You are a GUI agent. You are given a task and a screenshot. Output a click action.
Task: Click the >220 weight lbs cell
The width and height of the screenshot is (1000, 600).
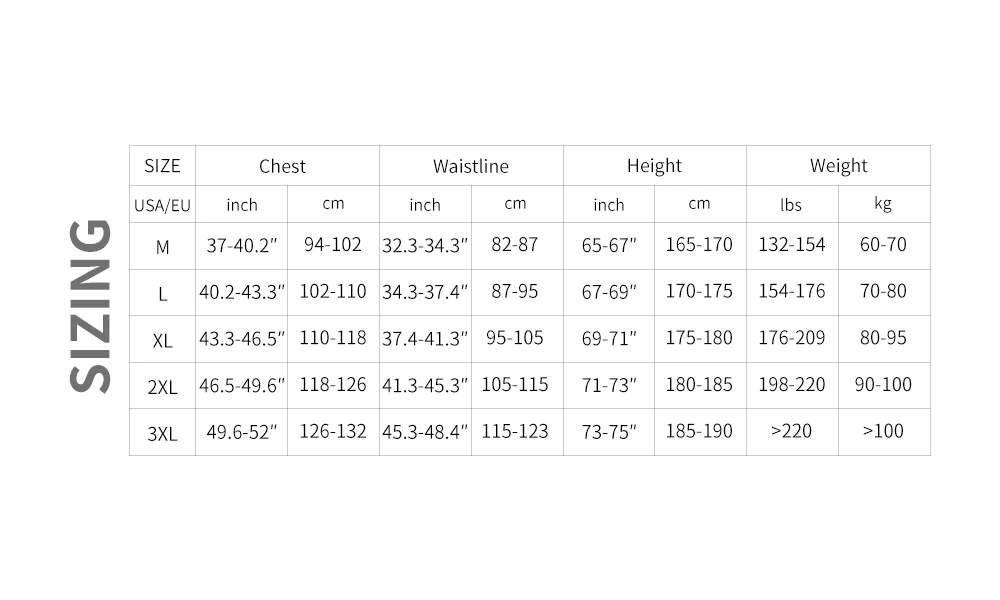[x=791, y=431]
